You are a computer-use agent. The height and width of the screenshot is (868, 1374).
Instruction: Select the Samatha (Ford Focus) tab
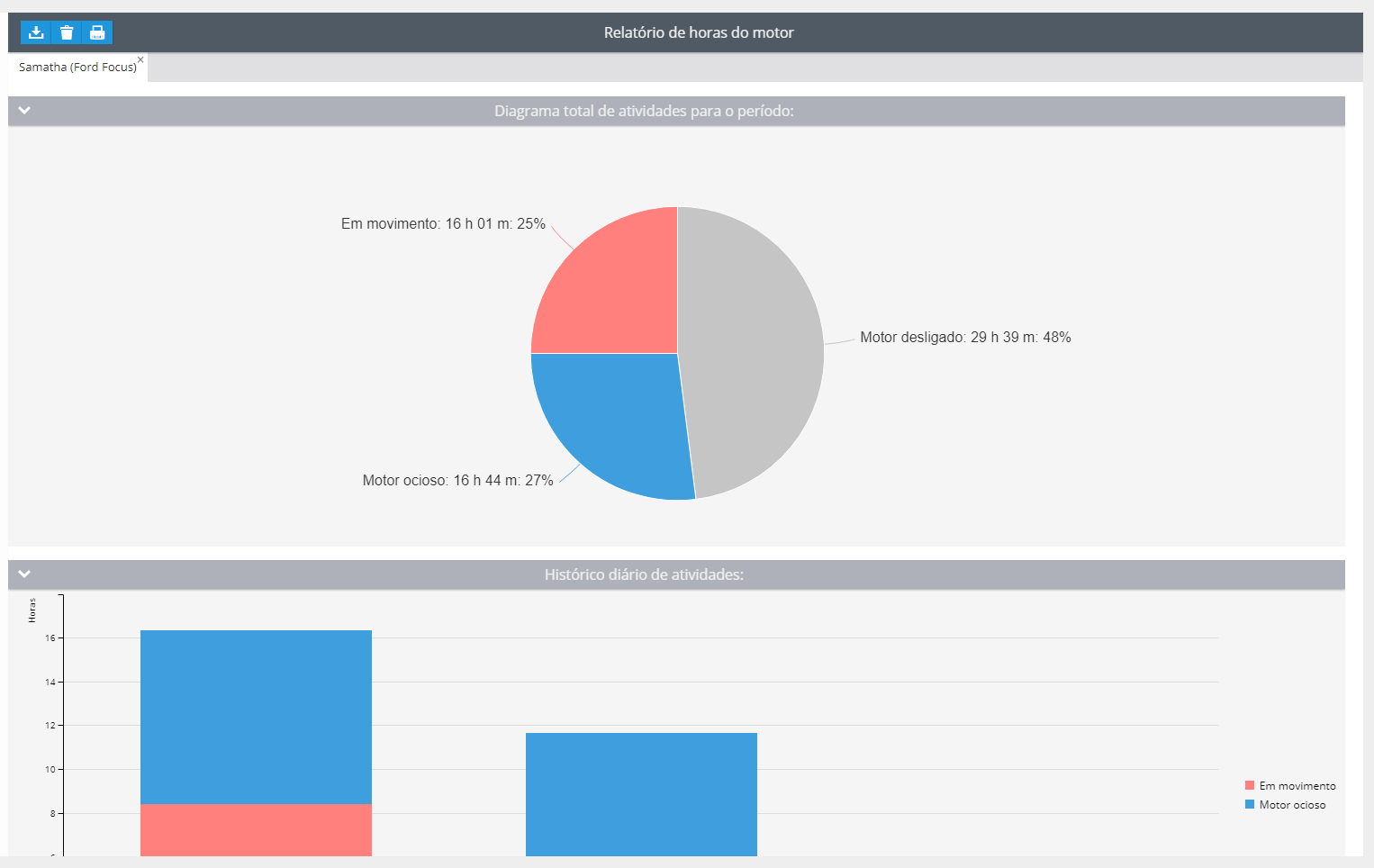tap(77, 68)
